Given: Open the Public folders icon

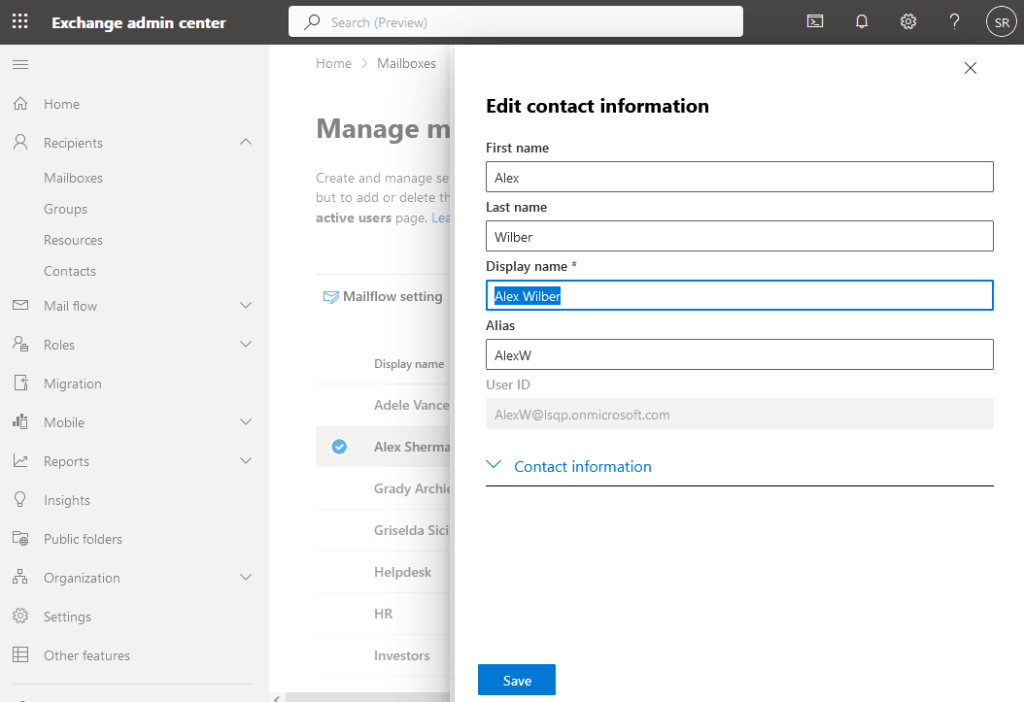Looking at the screenshot, I should tap(20, 539).
